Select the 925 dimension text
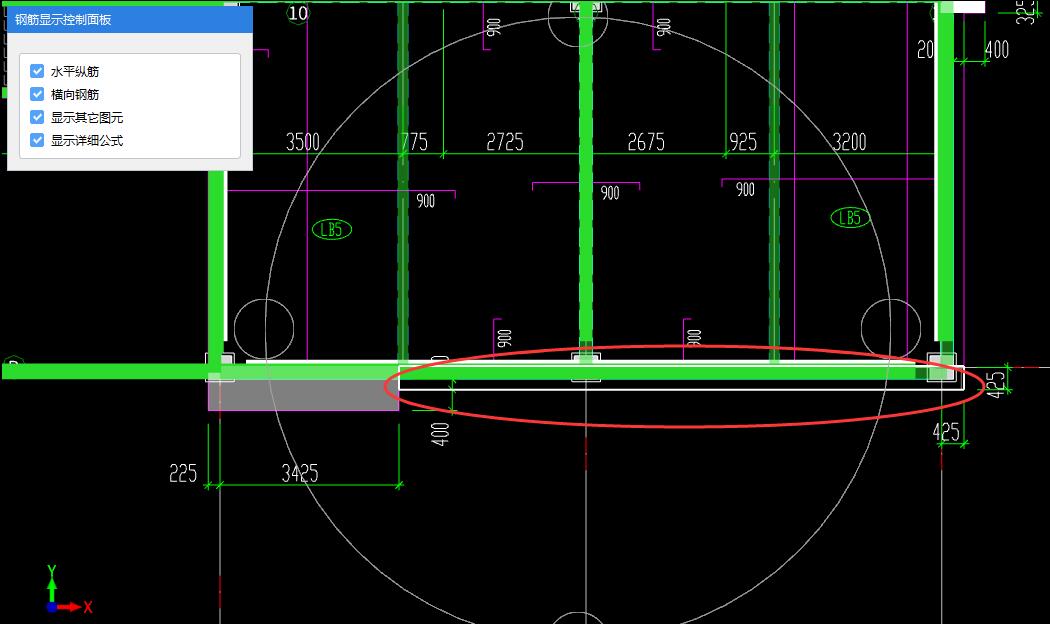Image resolution: width=1050 pixels, height=624 pixels. tap(743, 142)
